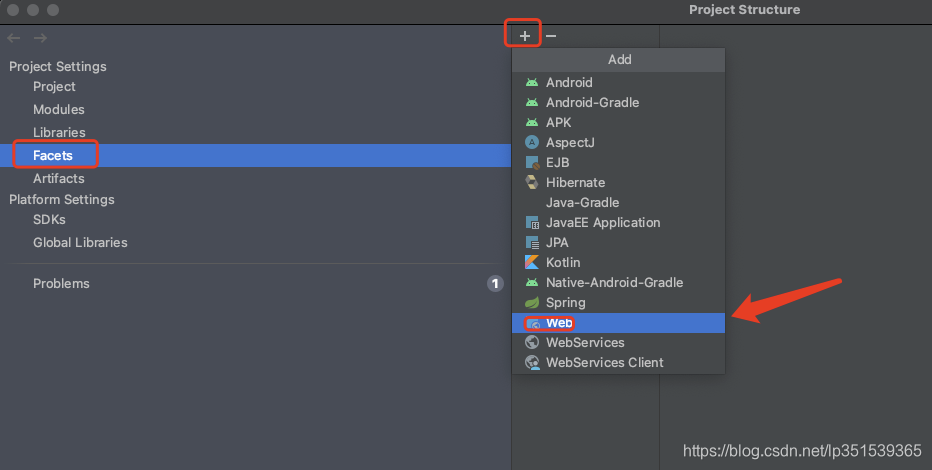This screenshot has height=470, width=932.
Task: Click the WebServices Client globe icon
Action: tap(532, 362)
